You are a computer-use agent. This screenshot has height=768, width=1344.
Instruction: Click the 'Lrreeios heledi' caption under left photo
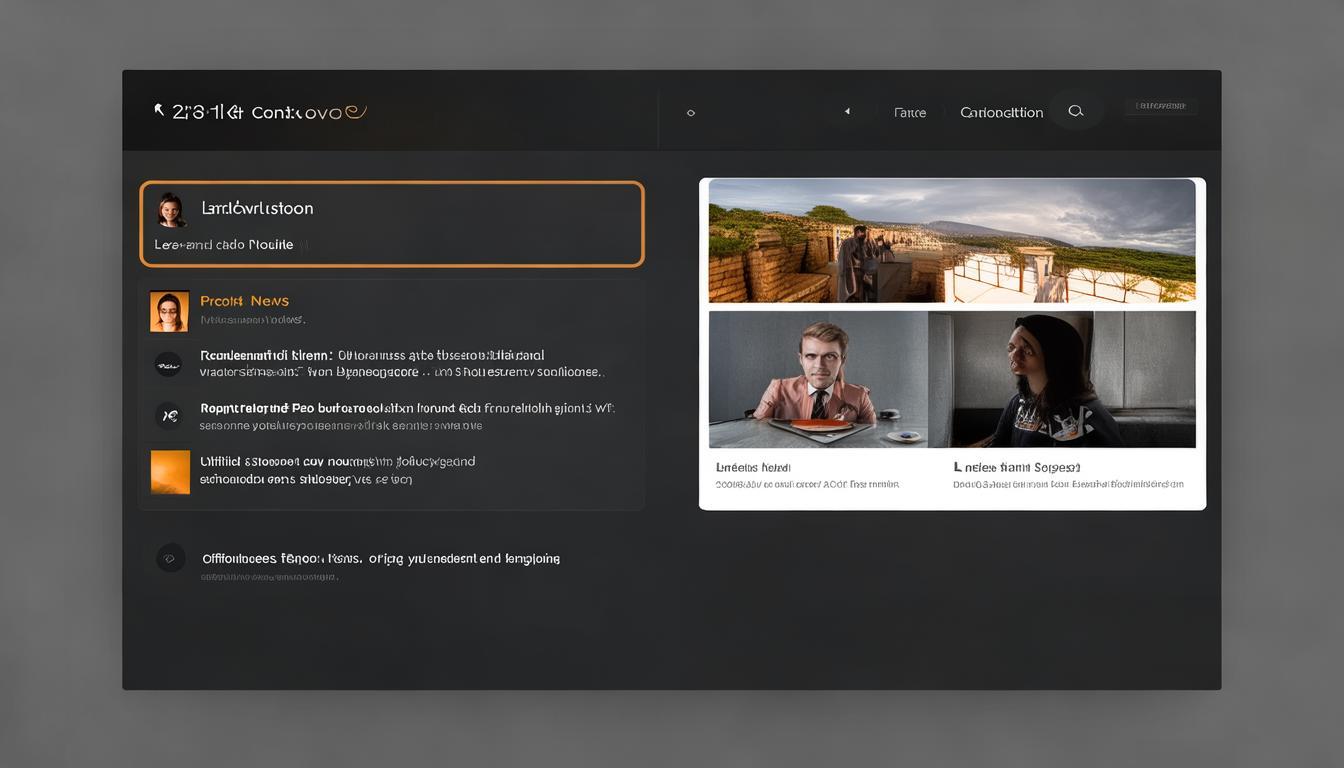pyautogui.click(x=753, y=467)
